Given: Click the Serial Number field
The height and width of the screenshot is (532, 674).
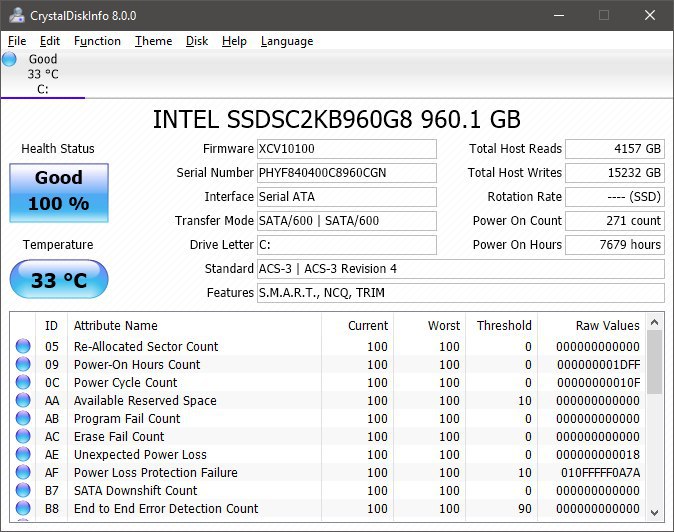Looking at the screenshot, I should (x=347, y=173).
